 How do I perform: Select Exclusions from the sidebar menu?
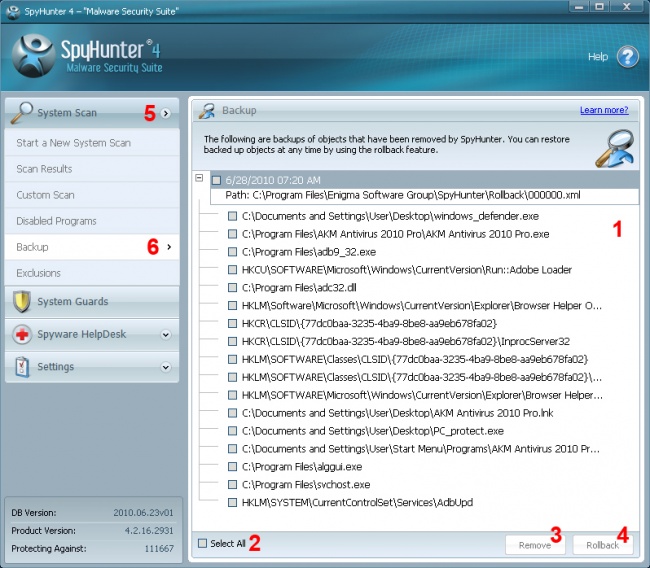click(x=38, y=273)
